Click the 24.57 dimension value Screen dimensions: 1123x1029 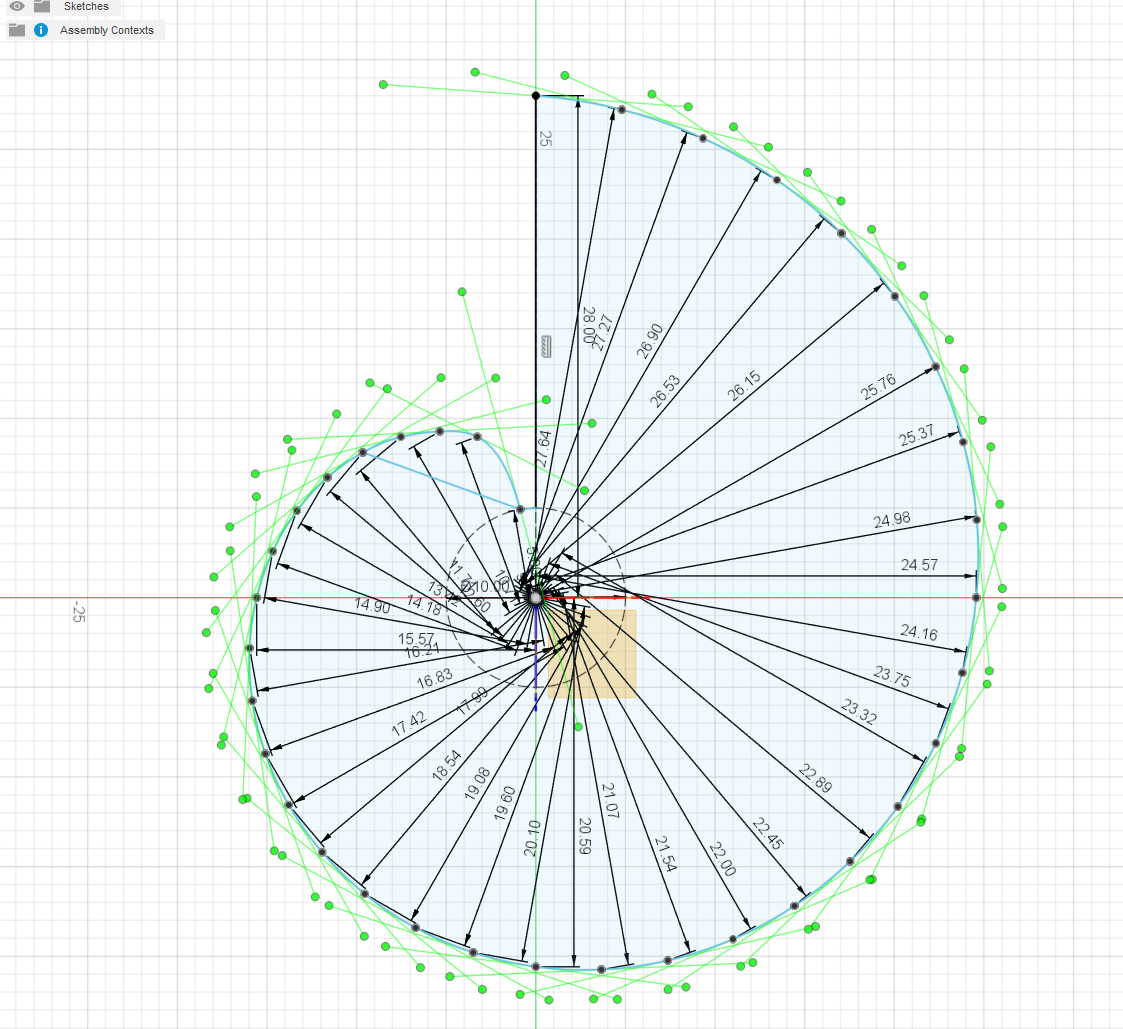pyautogui.click(x=920, y=565)
